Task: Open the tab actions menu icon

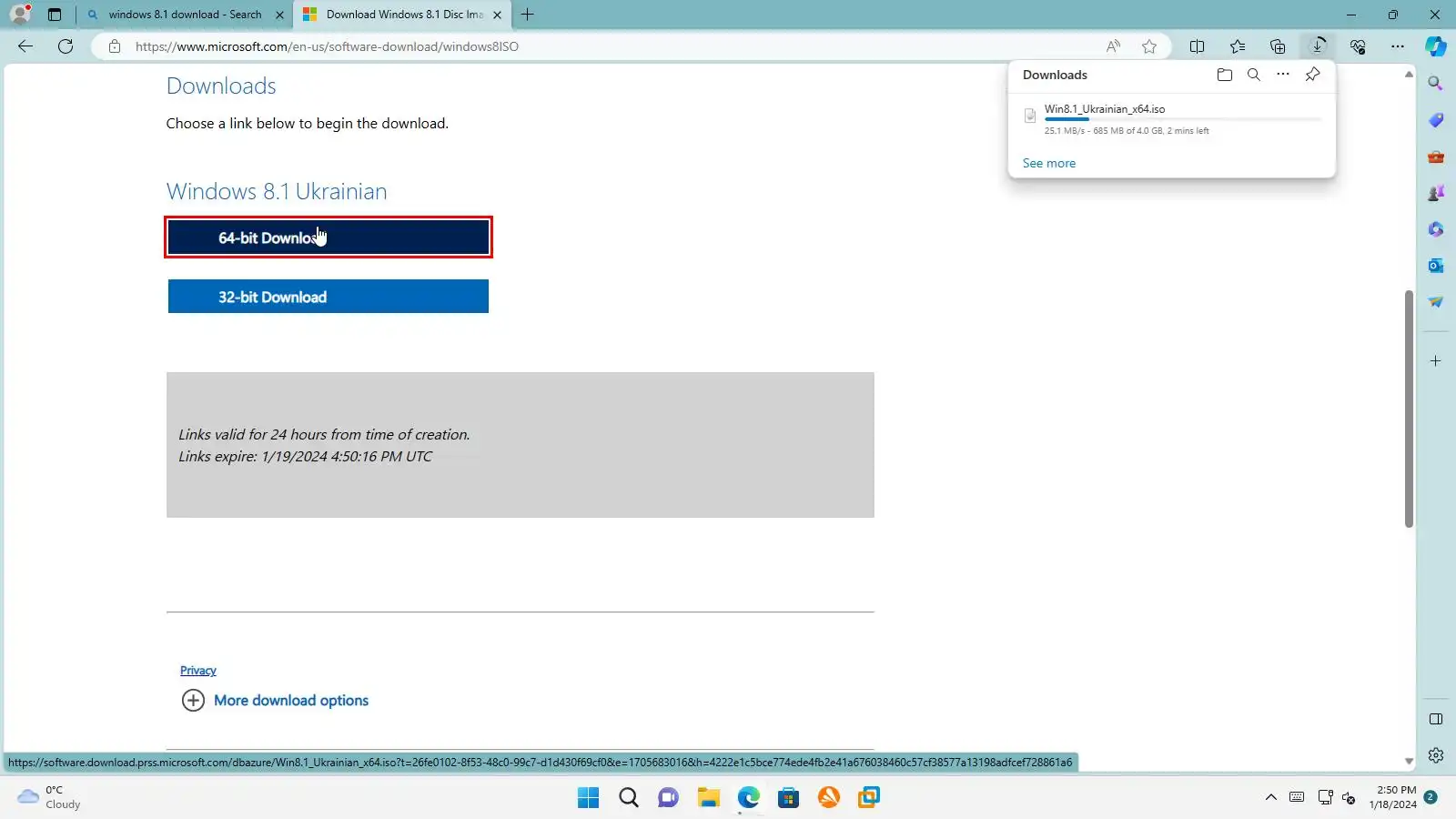Action: 55,15
